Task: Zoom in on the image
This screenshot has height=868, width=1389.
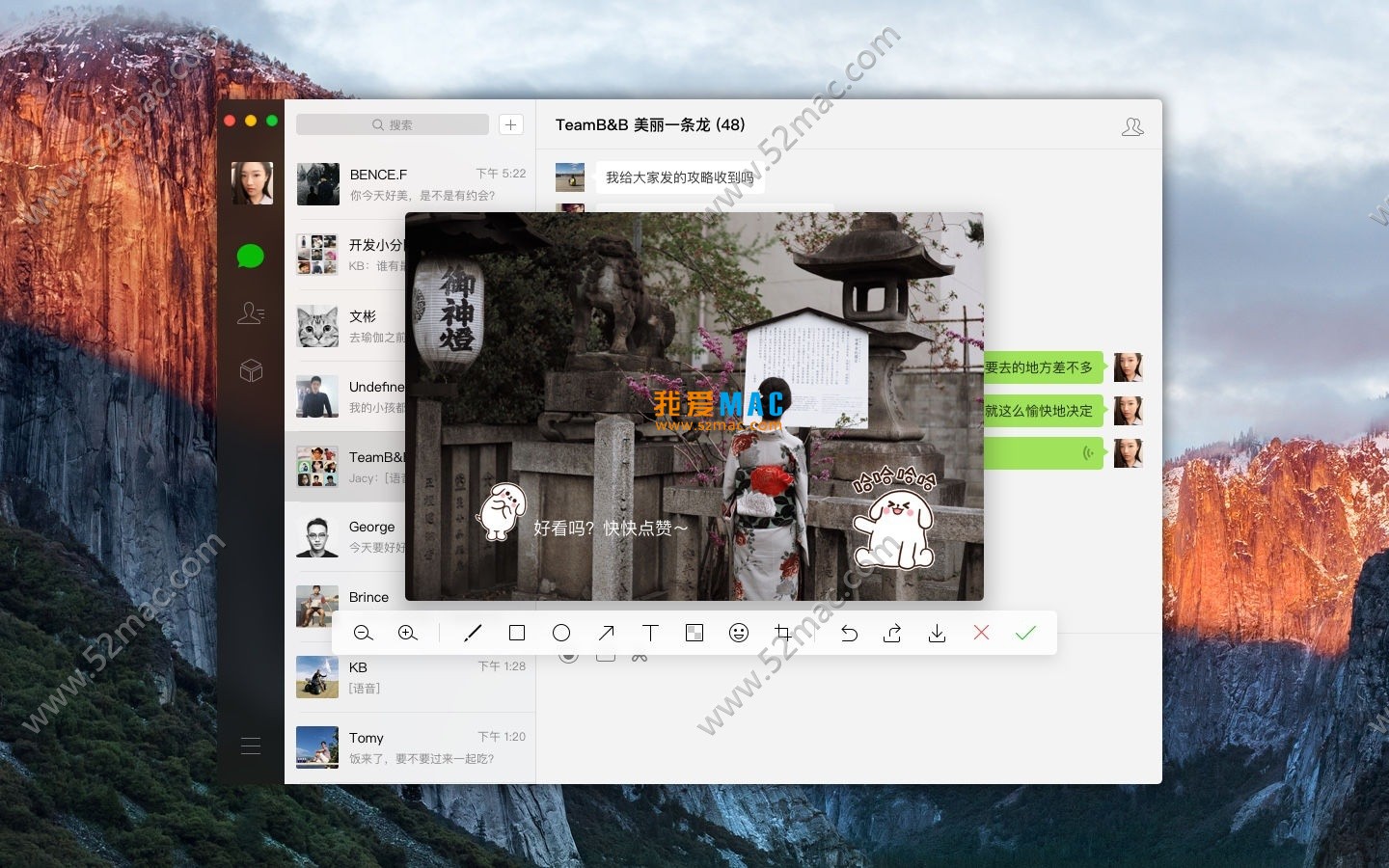Action: [x=408, y=633]
